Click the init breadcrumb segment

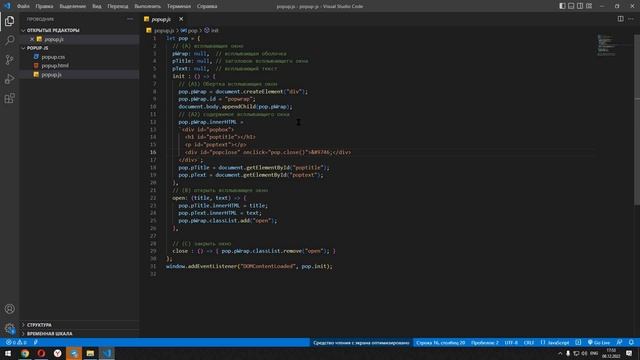211,31
